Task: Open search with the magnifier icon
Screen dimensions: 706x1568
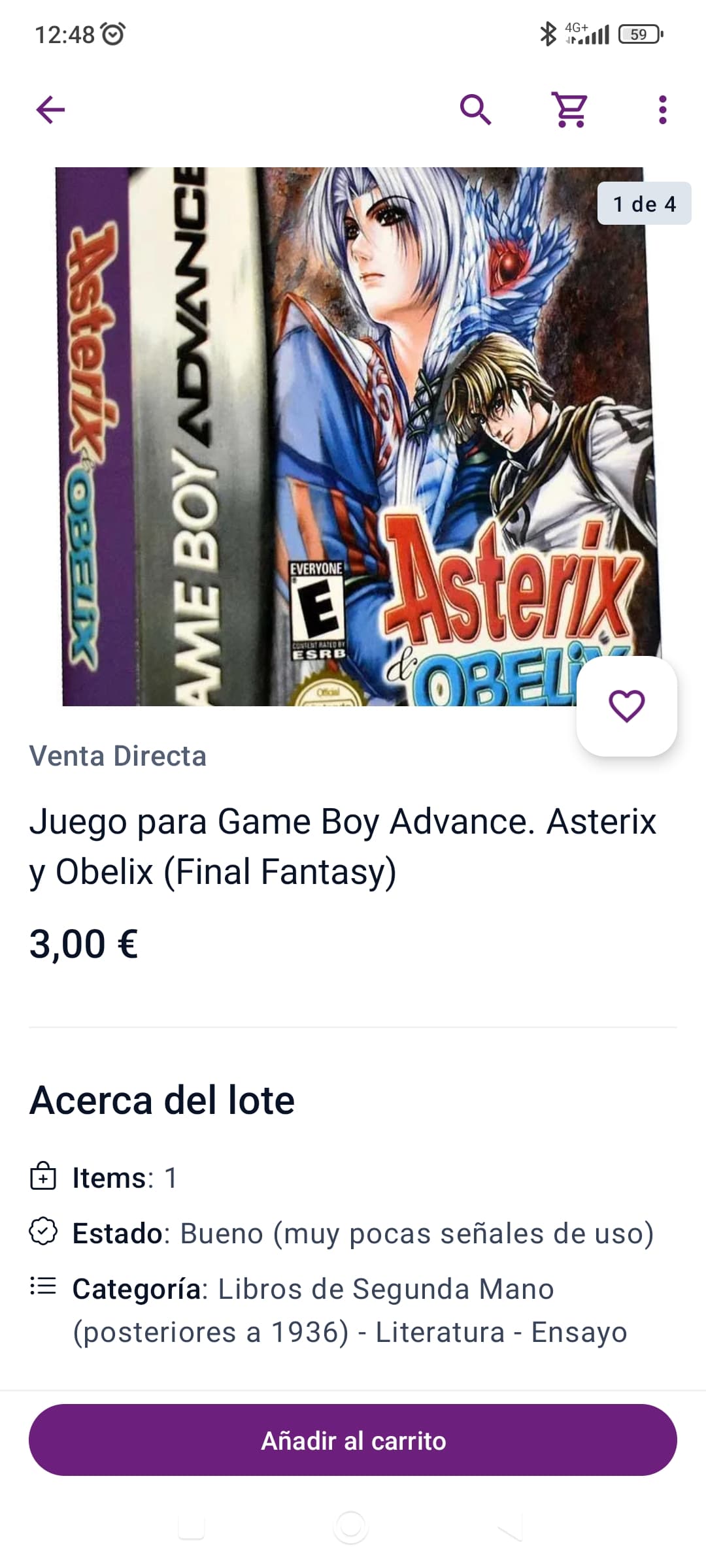Action: tap(476, 109)
